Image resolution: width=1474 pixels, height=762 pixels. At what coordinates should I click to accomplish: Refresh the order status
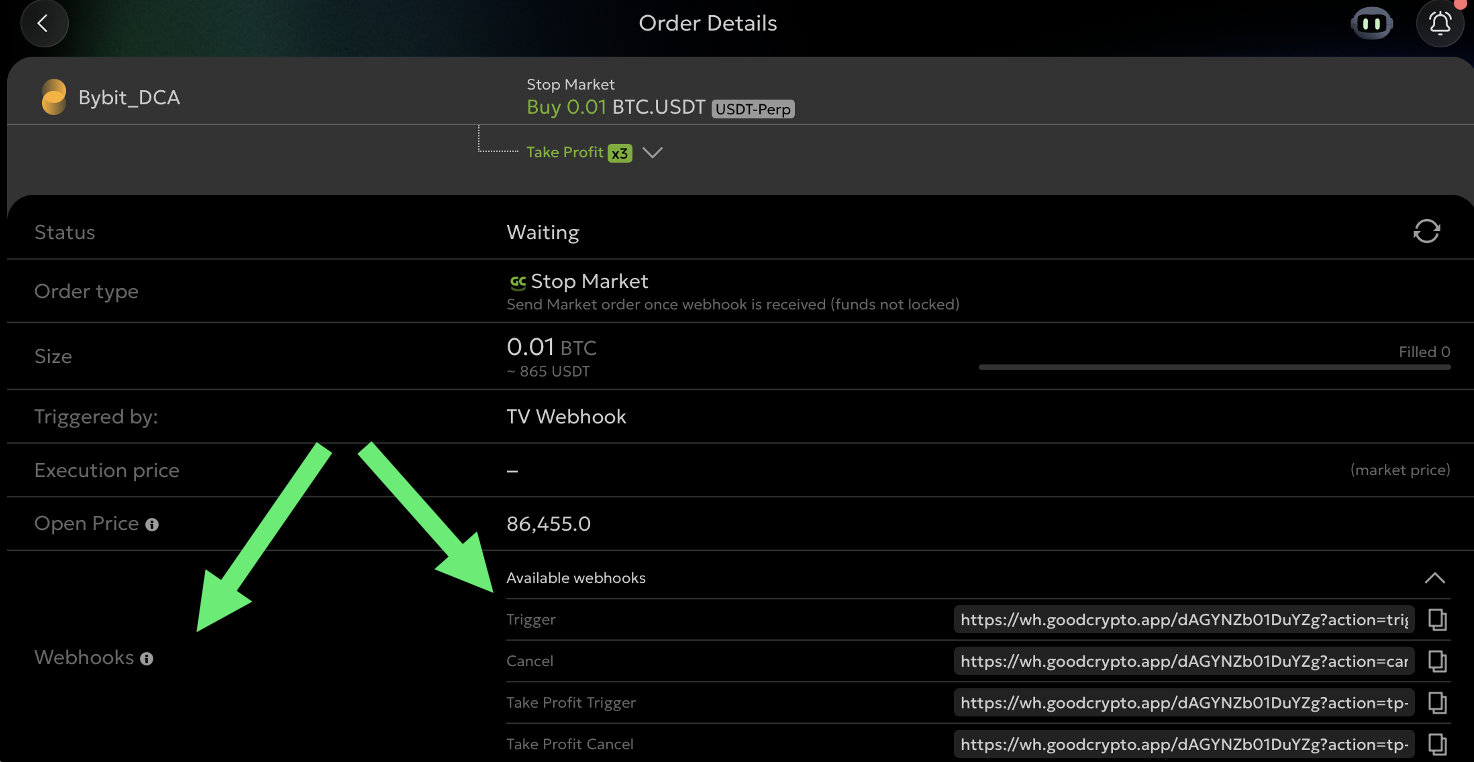tap(1426, 231)
